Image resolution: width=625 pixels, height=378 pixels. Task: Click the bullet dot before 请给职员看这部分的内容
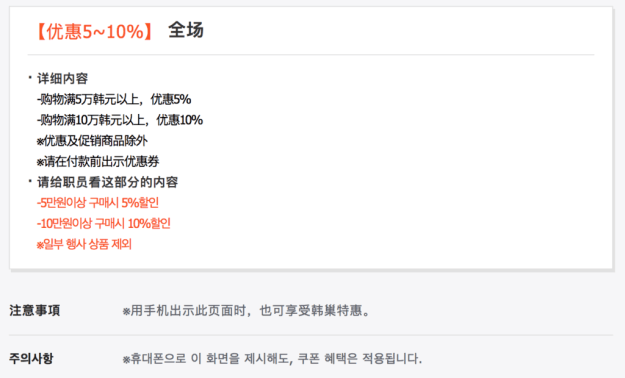[x=30, y=181]
